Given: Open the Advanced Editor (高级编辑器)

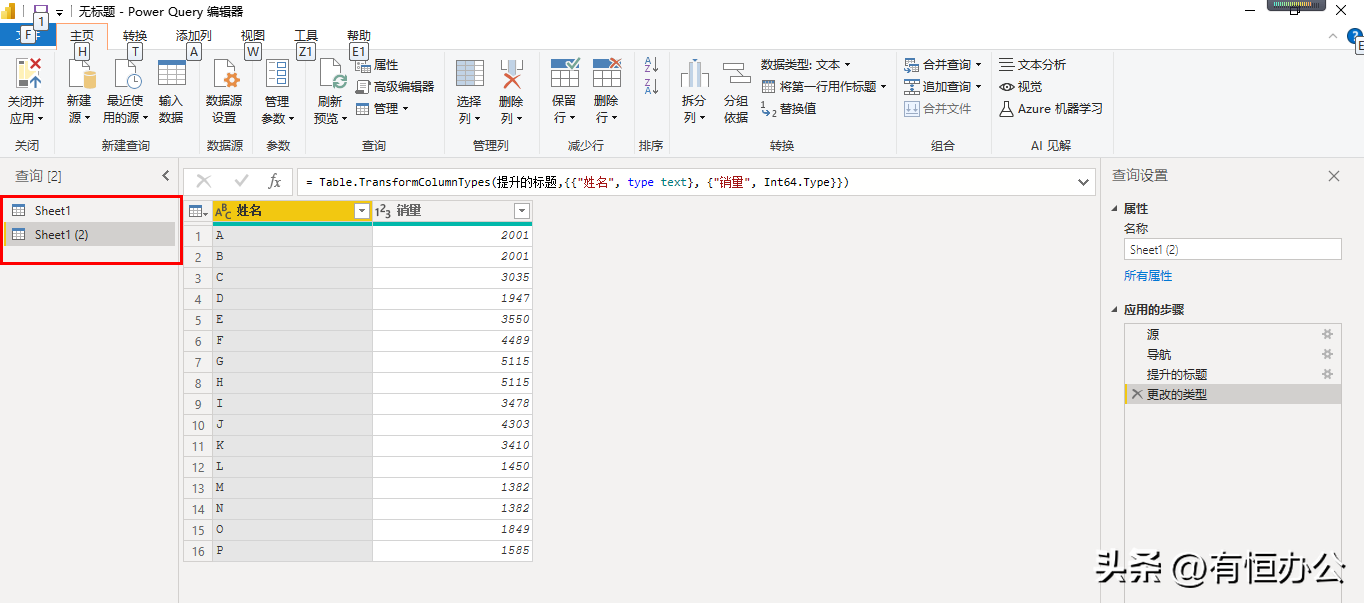Looking at the screenshot, I should [395, 87].
